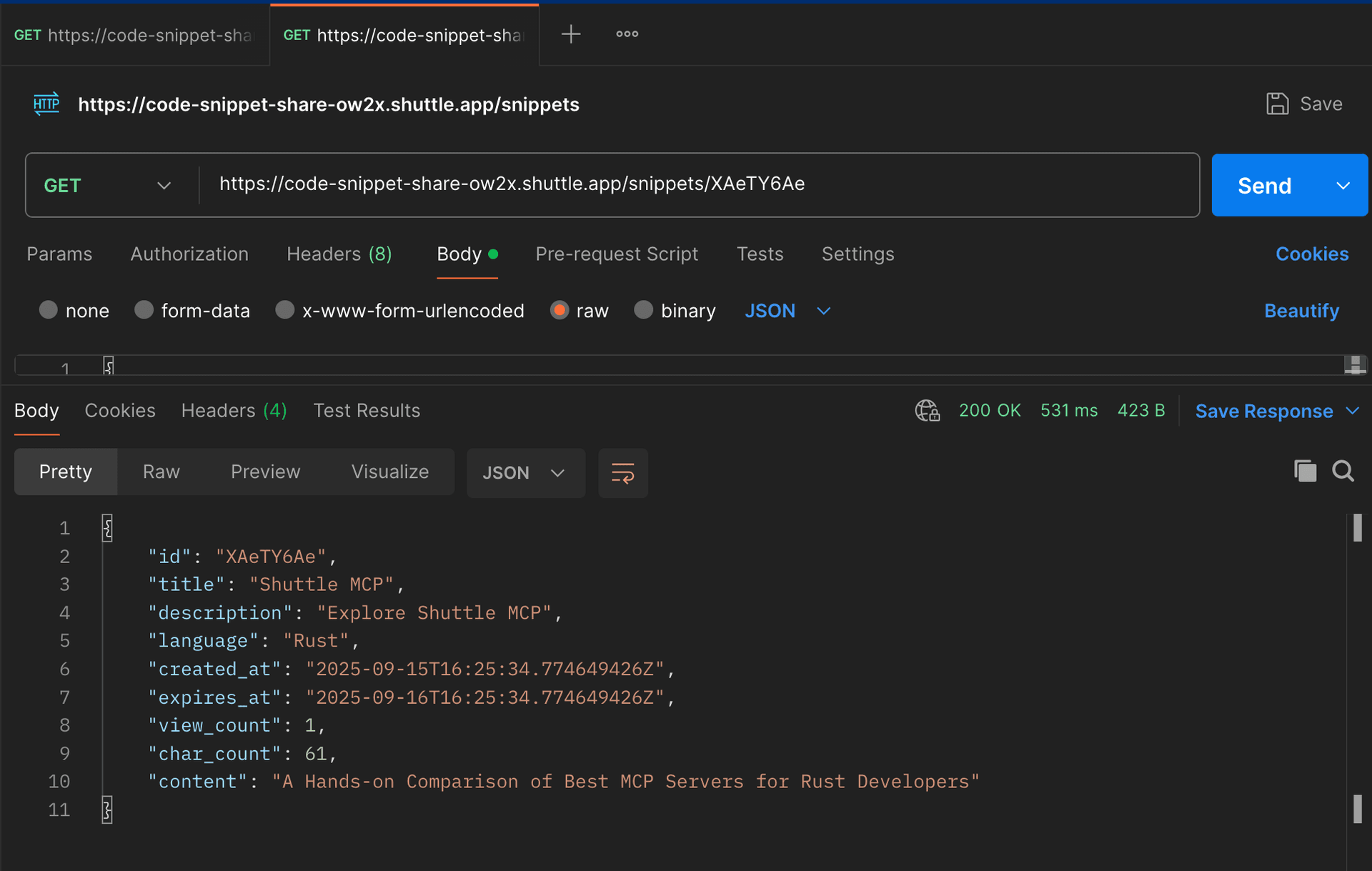
Task: Open the GET method dropdown
Action: pyautogui.click(x=164, y=185)
